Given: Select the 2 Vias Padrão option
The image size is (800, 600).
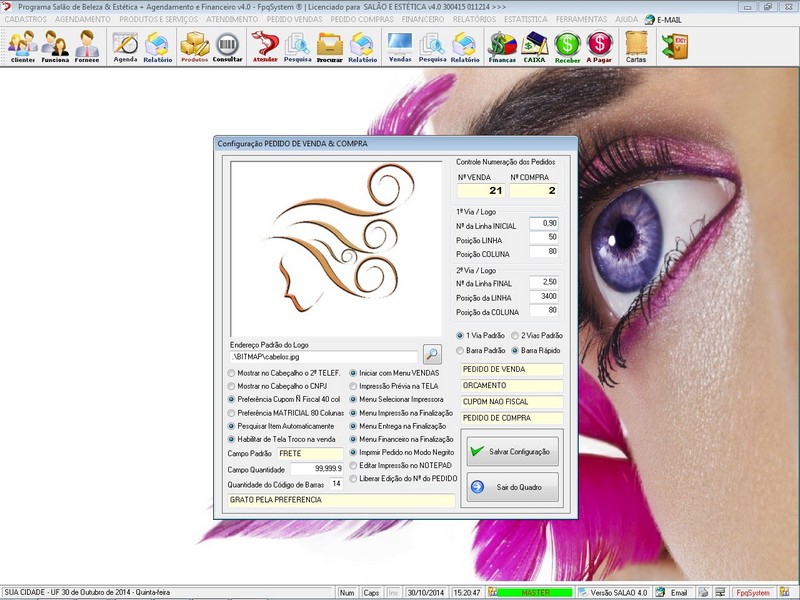Looking at the screenshot, I should click(515, 335).
